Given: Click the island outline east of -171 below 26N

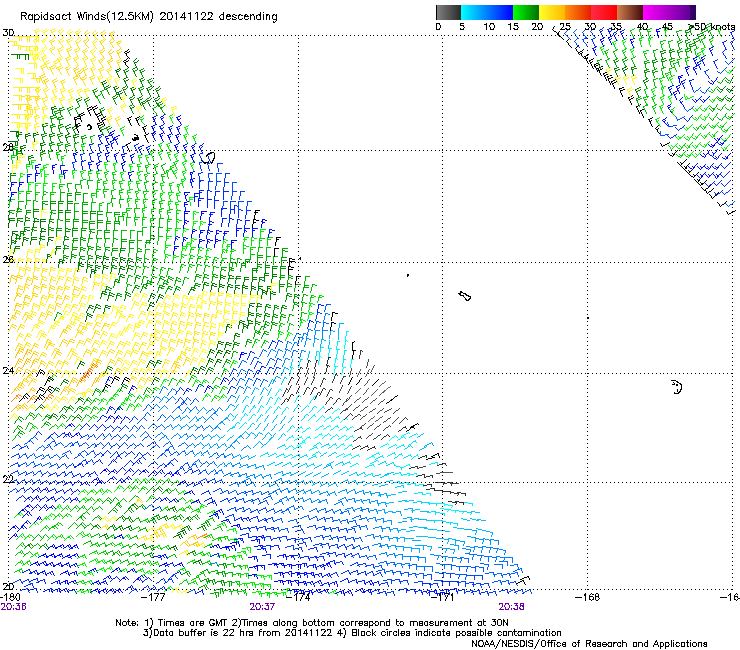Looking at the screenshot, I should tap(465, 296).
